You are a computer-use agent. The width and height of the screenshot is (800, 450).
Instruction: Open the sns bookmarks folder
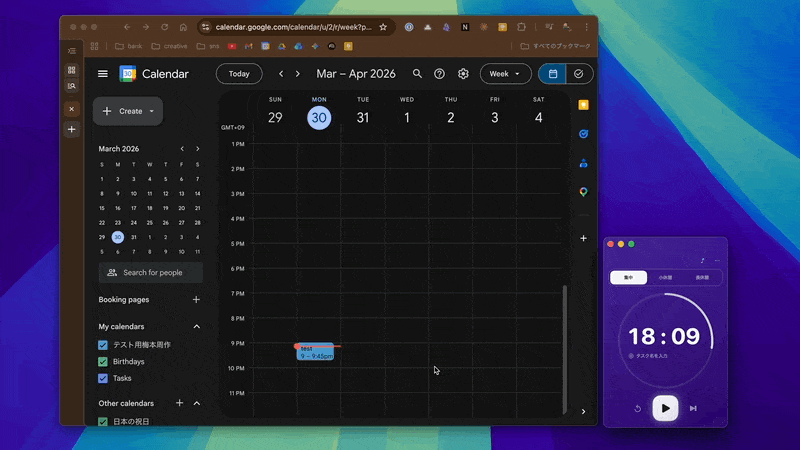(208, 46)
